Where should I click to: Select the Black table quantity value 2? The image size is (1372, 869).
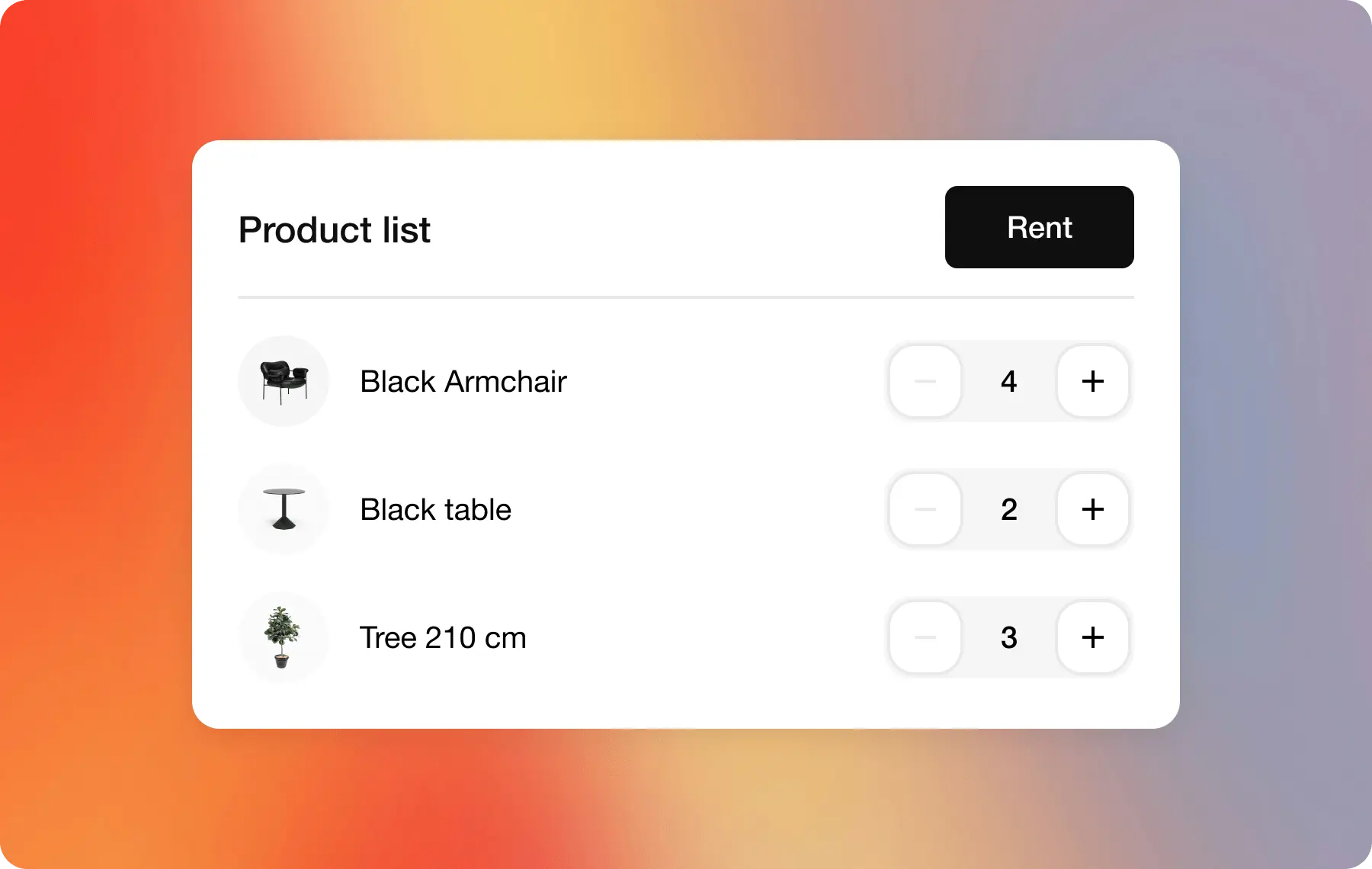click(1008, 509)
